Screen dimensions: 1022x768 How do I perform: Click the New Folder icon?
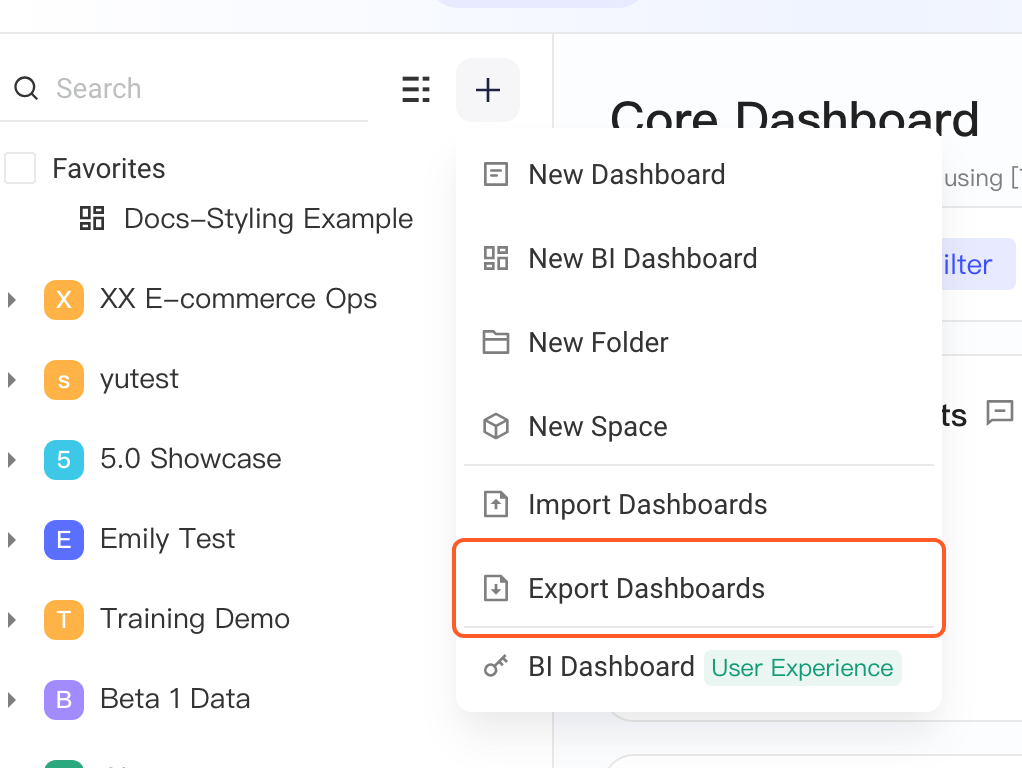495,342
